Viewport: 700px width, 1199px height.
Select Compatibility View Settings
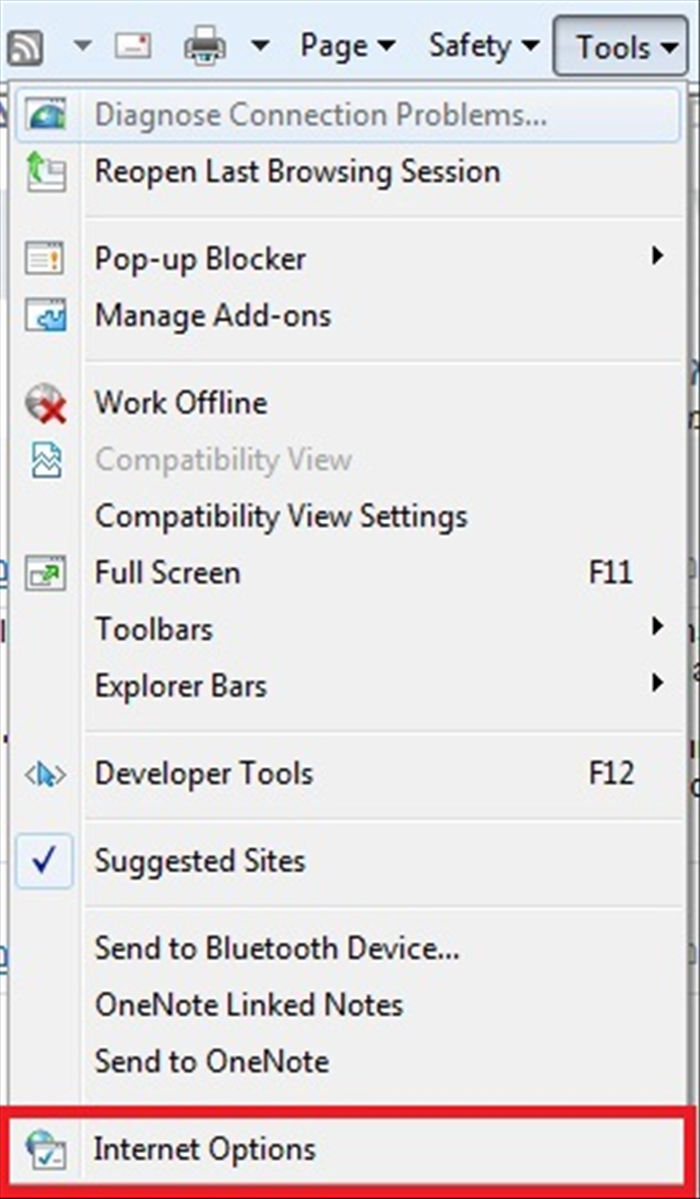click(x=281, y=516)
